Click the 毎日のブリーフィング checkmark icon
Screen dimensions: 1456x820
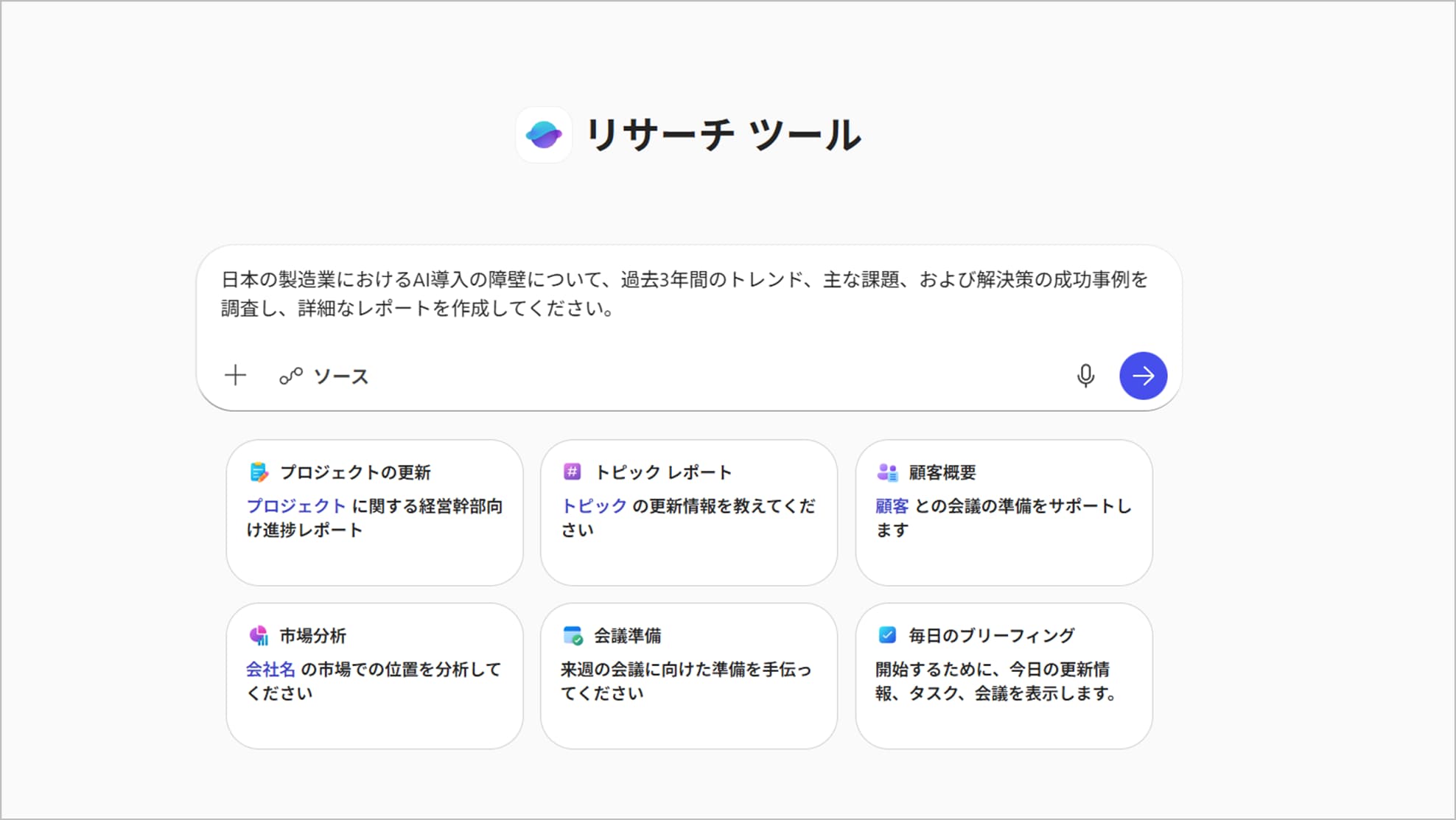pyautogui.click(x=887, y=634)
